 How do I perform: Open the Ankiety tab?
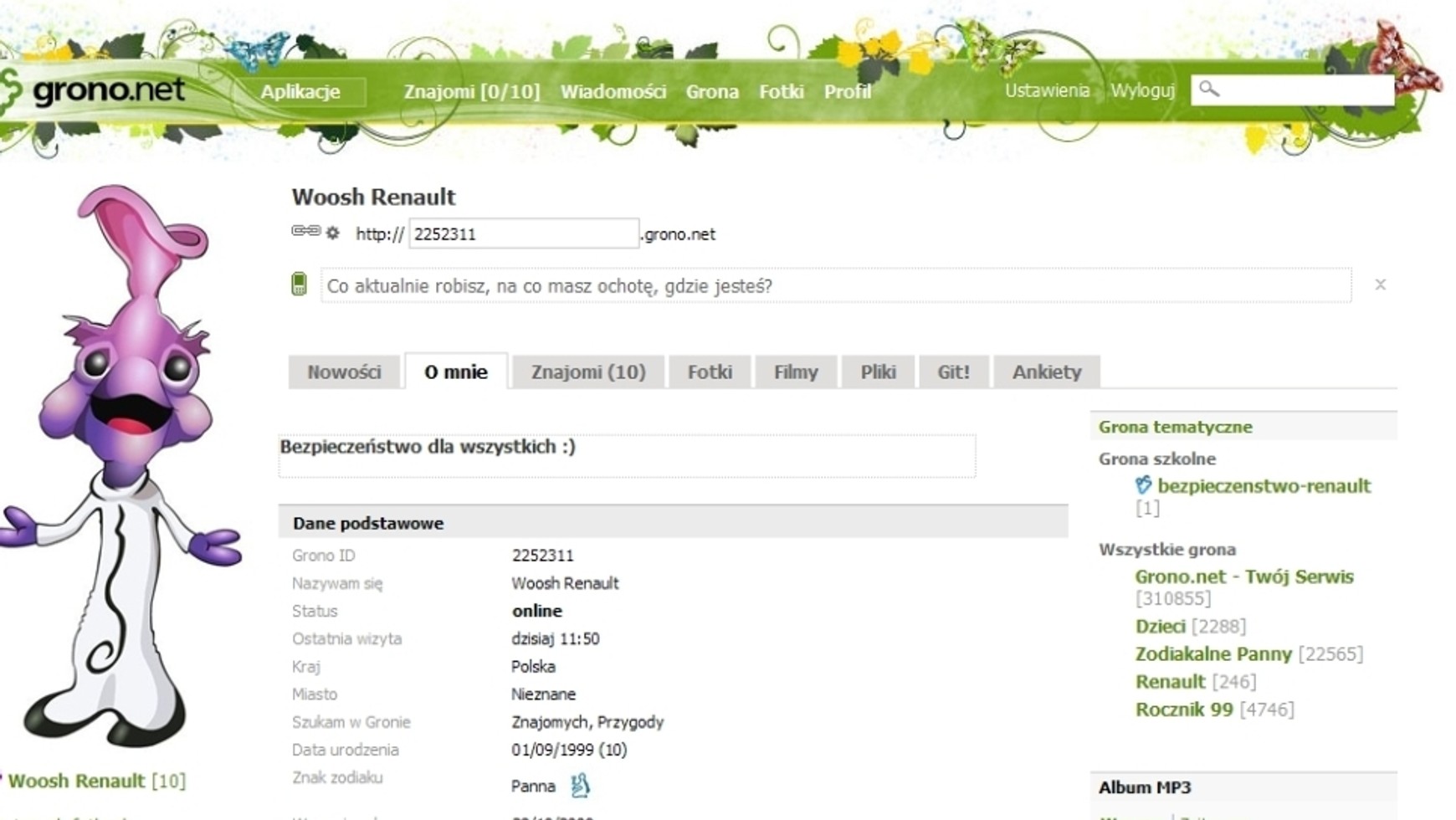click(1046, 372)
